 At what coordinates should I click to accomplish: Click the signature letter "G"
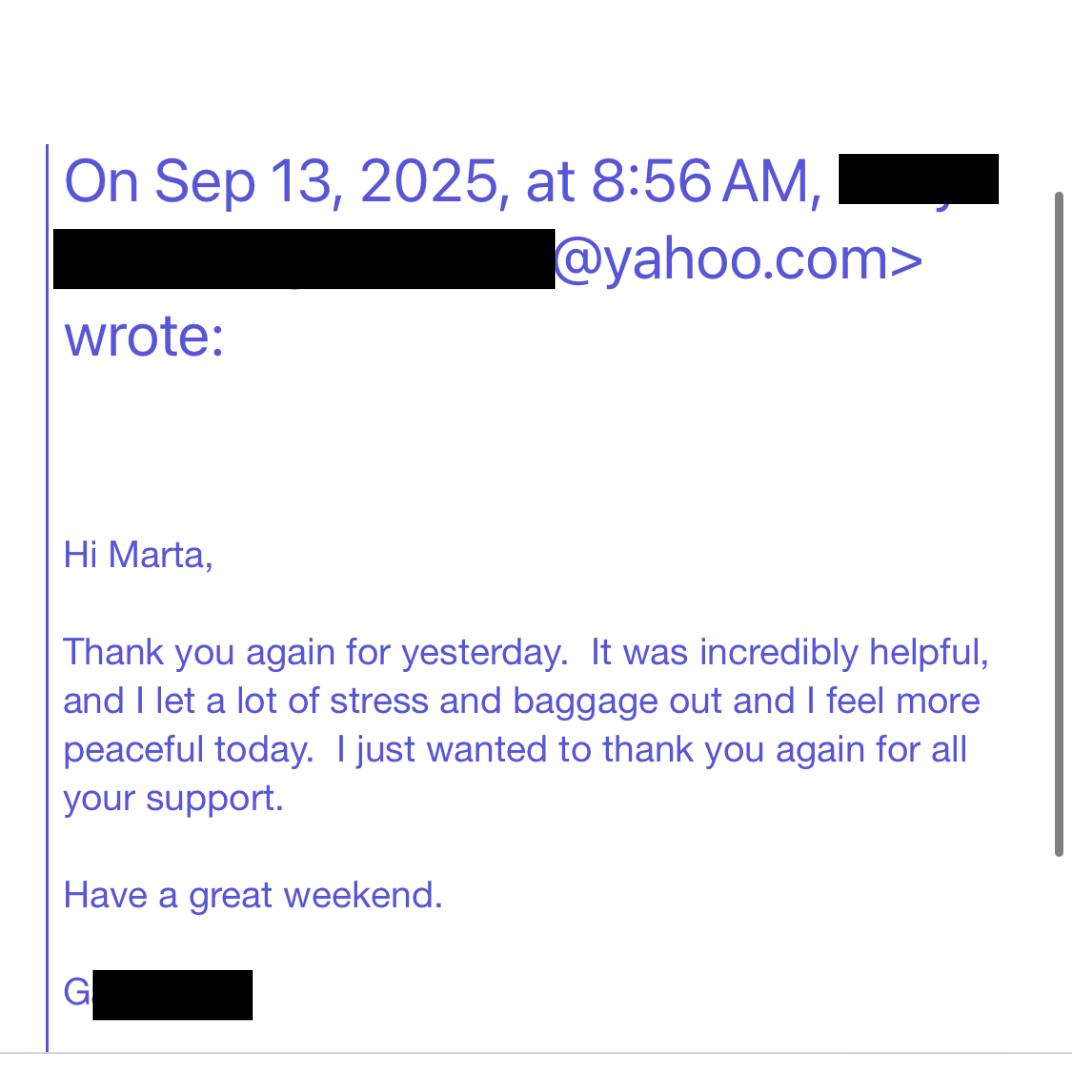[77, 993]
